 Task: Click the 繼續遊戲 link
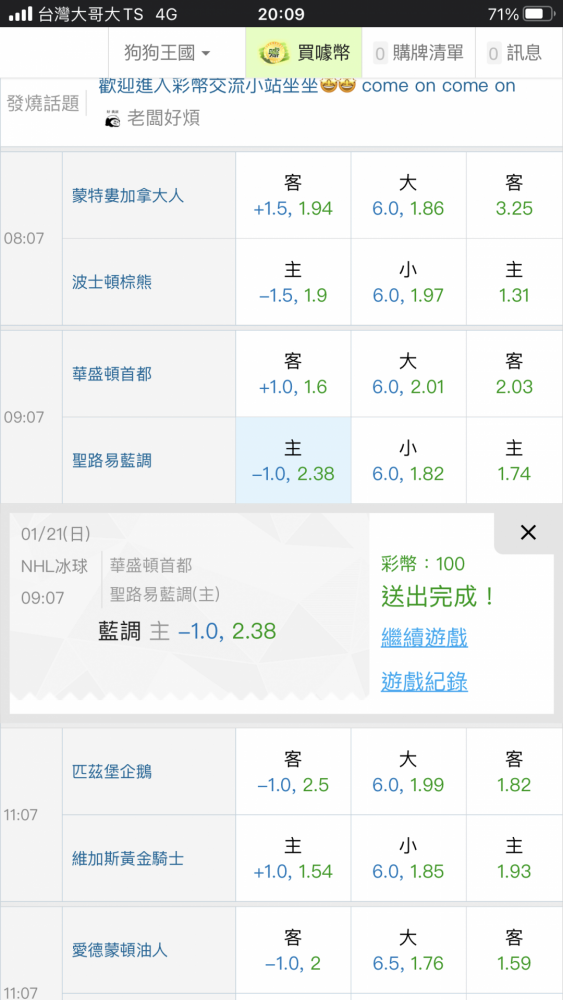[424, 636]
